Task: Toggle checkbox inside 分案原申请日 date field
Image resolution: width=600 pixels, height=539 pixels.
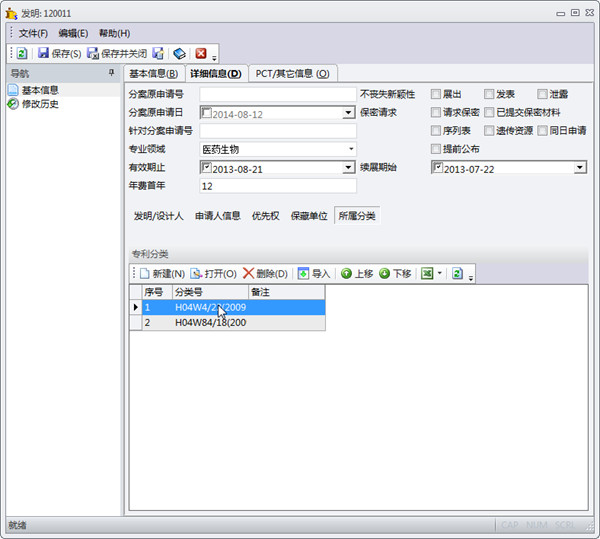Action: pyautogui.click(x=207, y=112)
